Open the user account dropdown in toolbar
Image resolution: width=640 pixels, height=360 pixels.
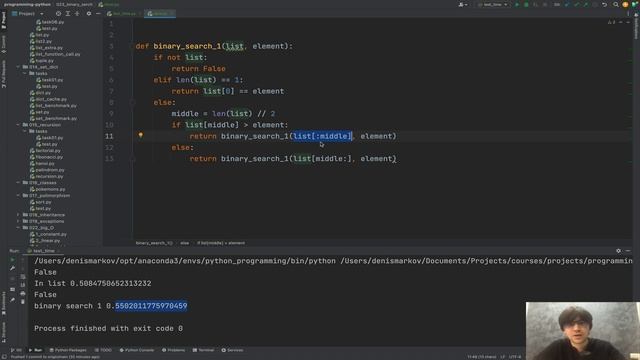click(x=463, y=4)
